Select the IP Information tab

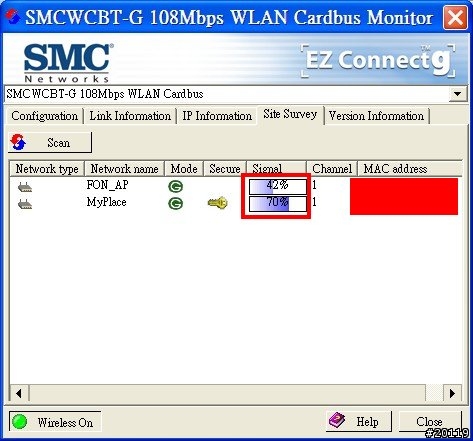point(217,116)
